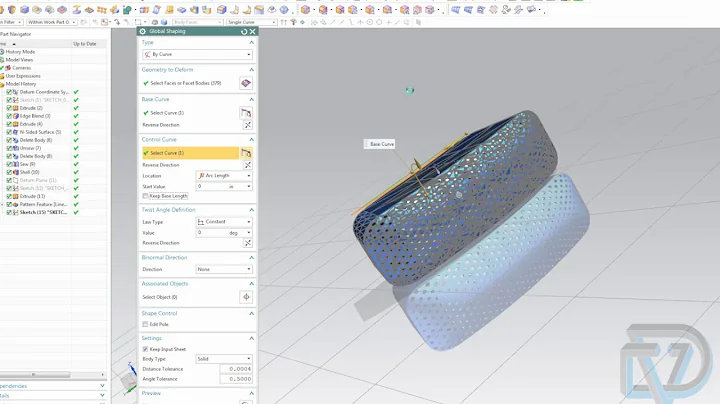Click Base Curve select-curve icon
The width and height of the screenshot is (720, 404).
pos(246,113)
